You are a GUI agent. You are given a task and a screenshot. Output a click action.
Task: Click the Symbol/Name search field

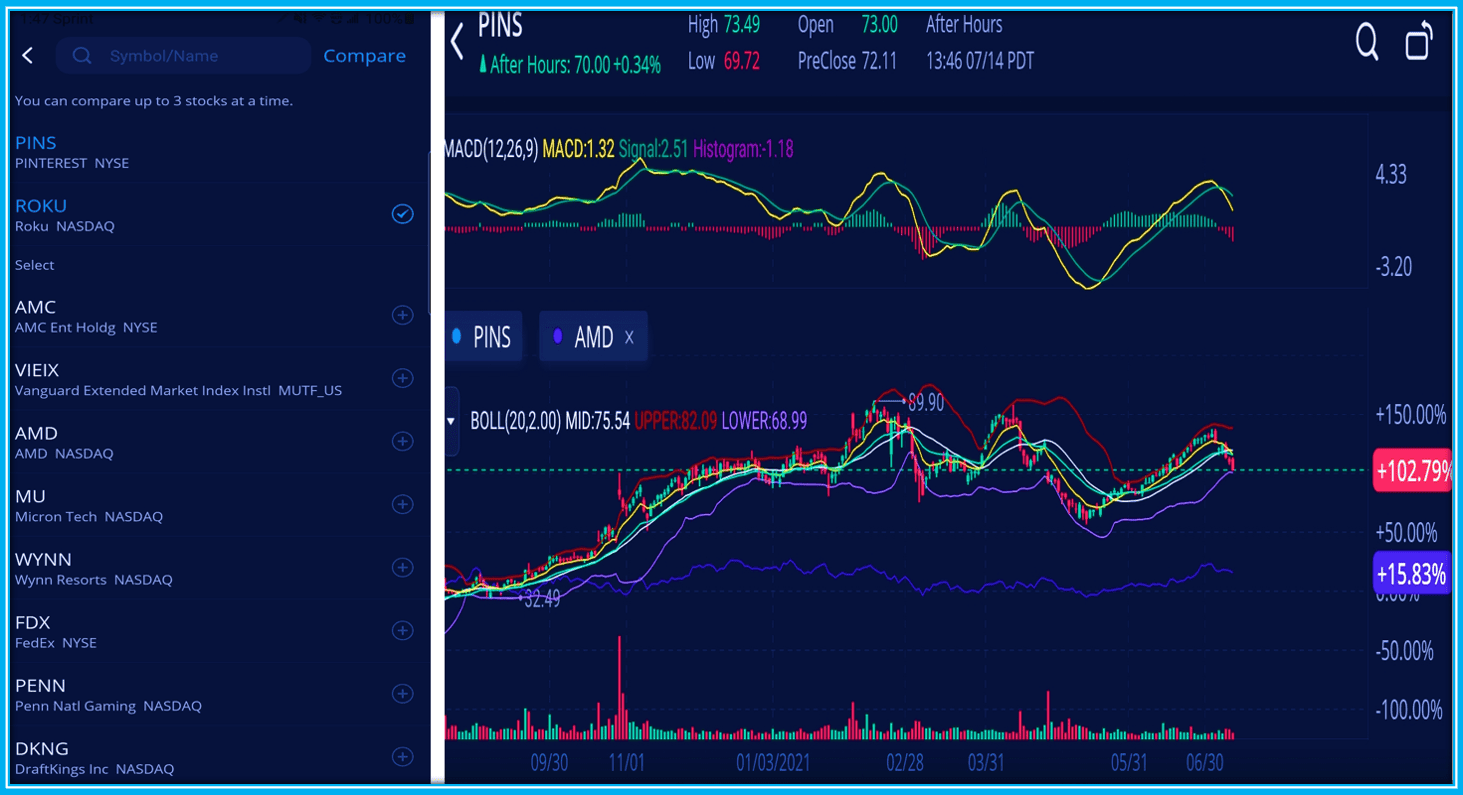183,56
